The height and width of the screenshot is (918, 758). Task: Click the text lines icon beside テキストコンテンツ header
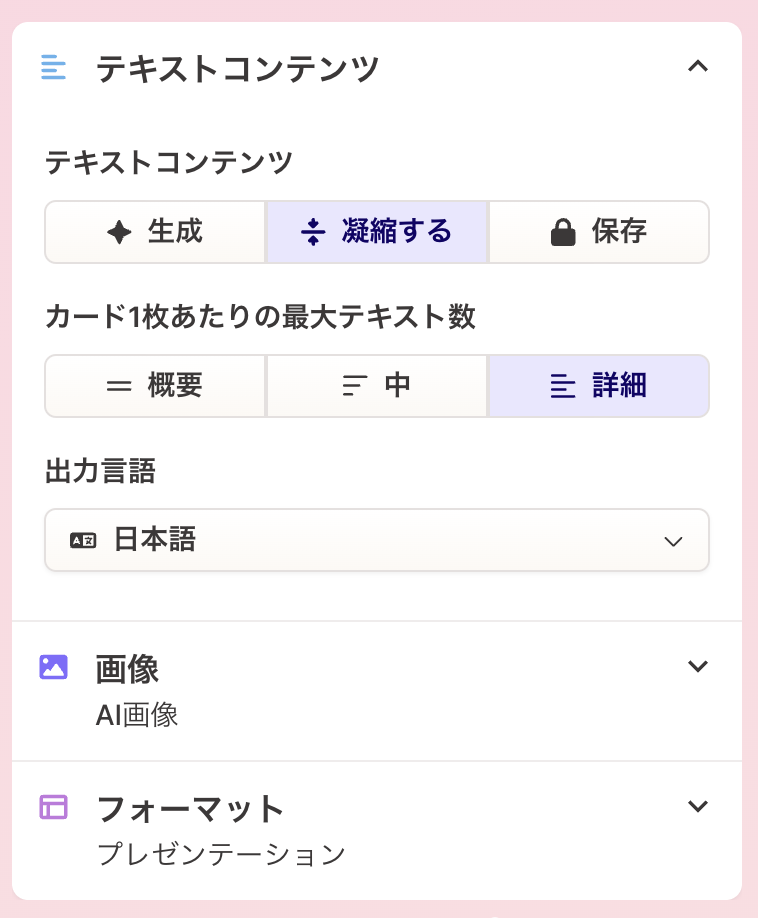(x=53, y=69)
